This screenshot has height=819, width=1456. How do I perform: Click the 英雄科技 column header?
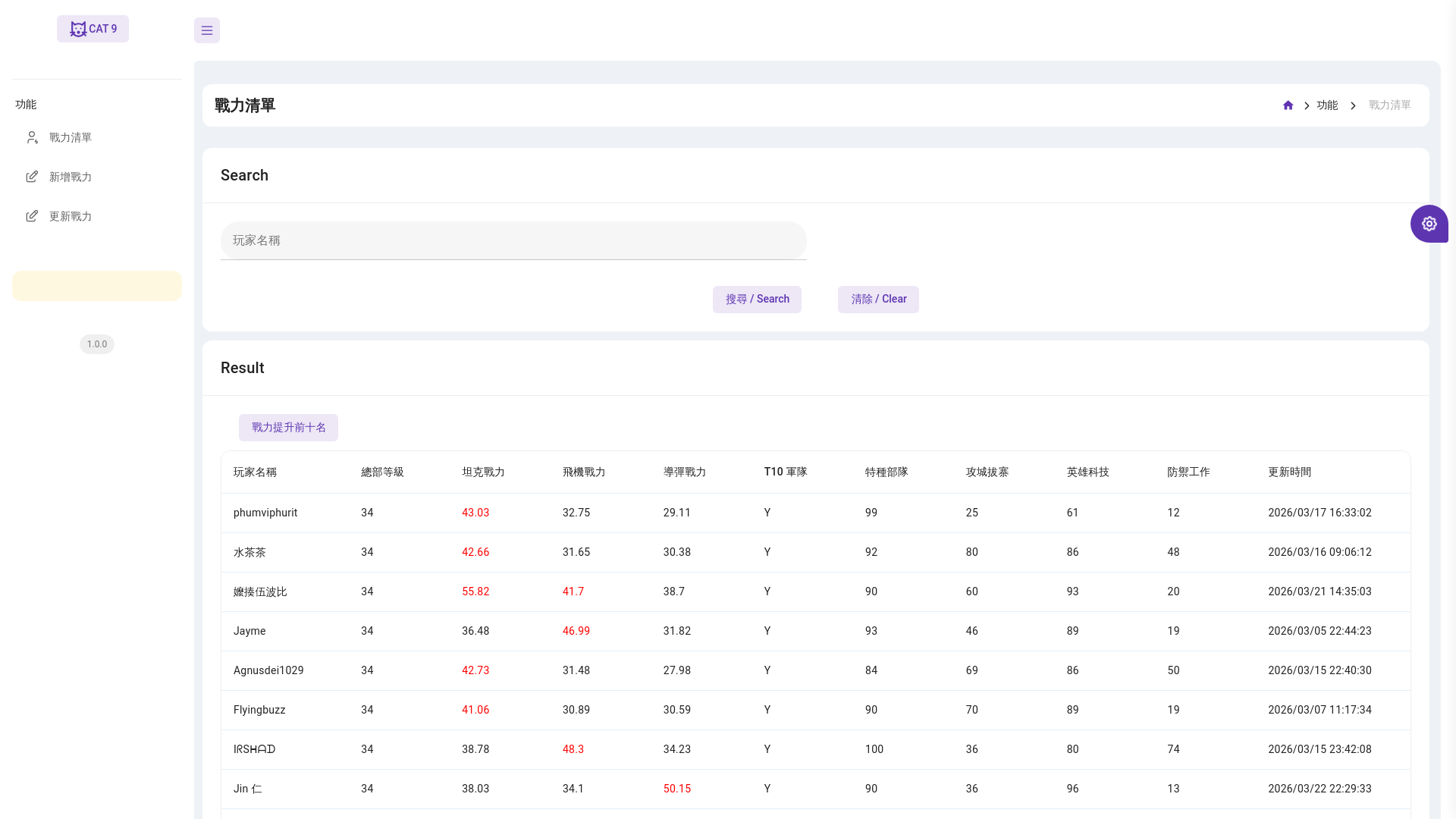[x=1088, y=472]
